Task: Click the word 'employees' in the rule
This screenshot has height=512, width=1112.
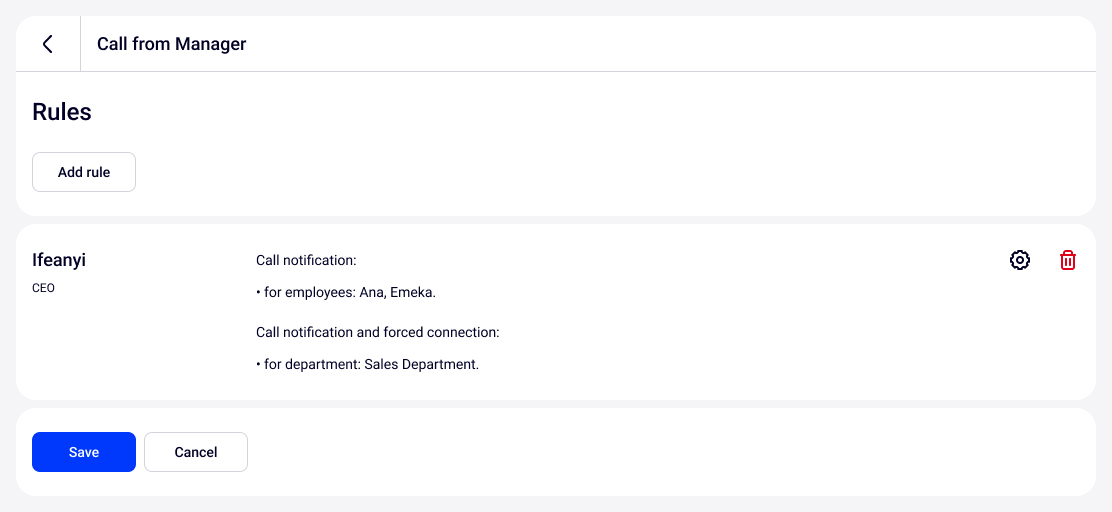Action: click(x=319, y=293)
